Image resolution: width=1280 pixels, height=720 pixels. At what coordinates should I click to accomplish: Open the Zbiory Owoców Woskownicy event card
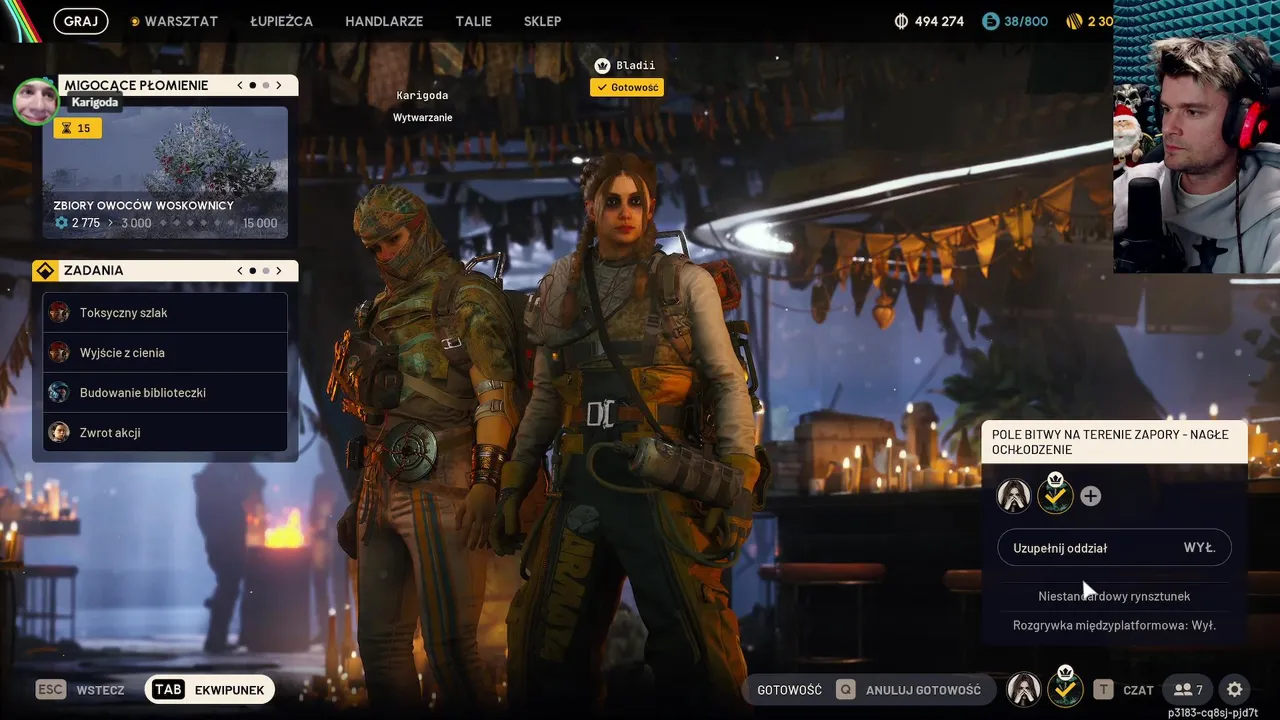point(165,172)
